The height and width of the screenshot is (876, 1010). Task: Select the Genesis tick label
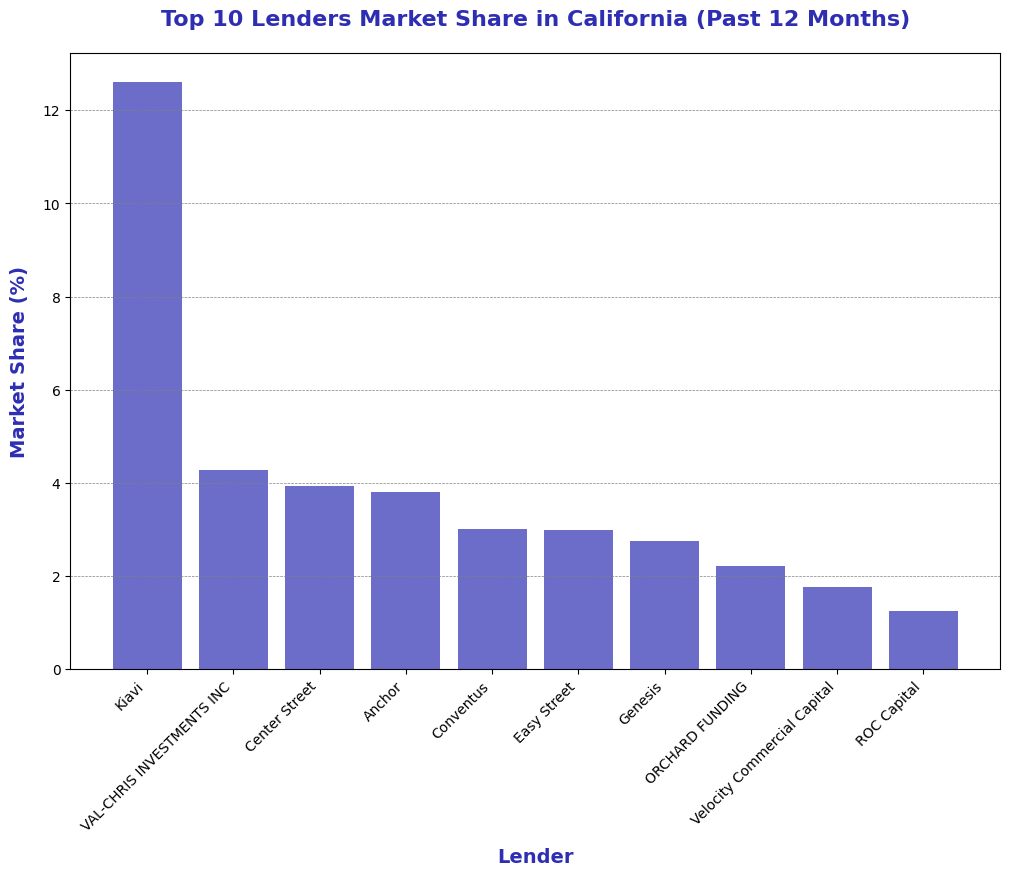[640, 703]
